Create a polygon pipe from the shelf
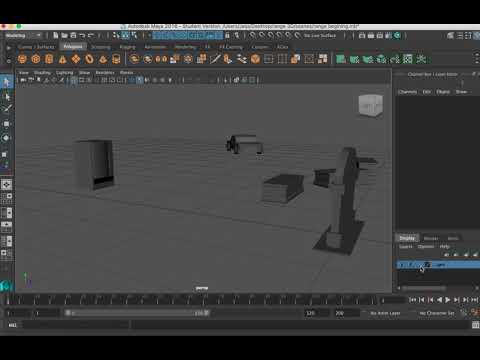The width and height of the screenshot is (480, 360). point(116,59)
